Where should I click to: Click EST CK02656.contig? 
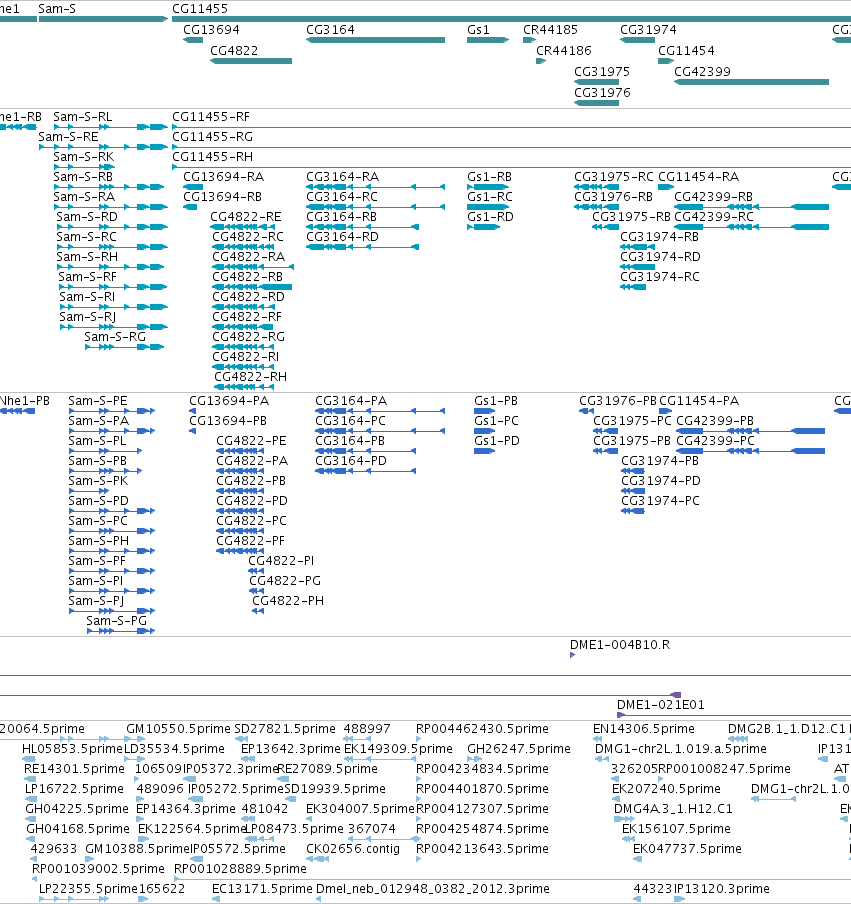tap(353, 849)
